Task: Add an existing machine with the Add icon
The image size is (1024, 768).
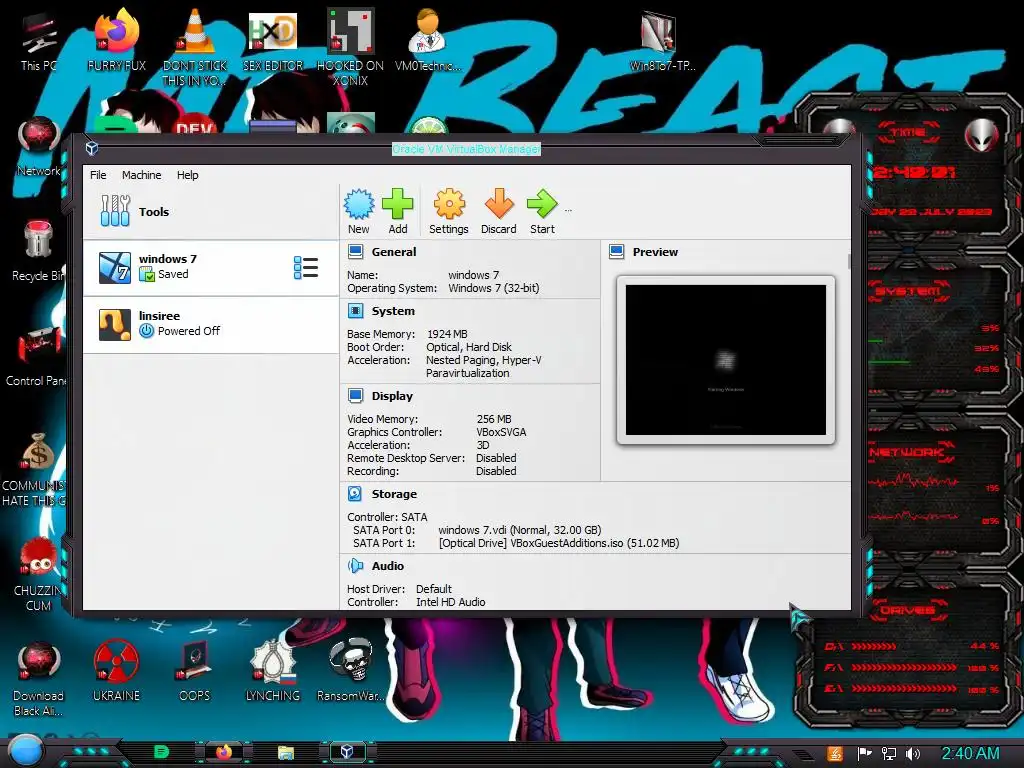Action: click(398, 212)
